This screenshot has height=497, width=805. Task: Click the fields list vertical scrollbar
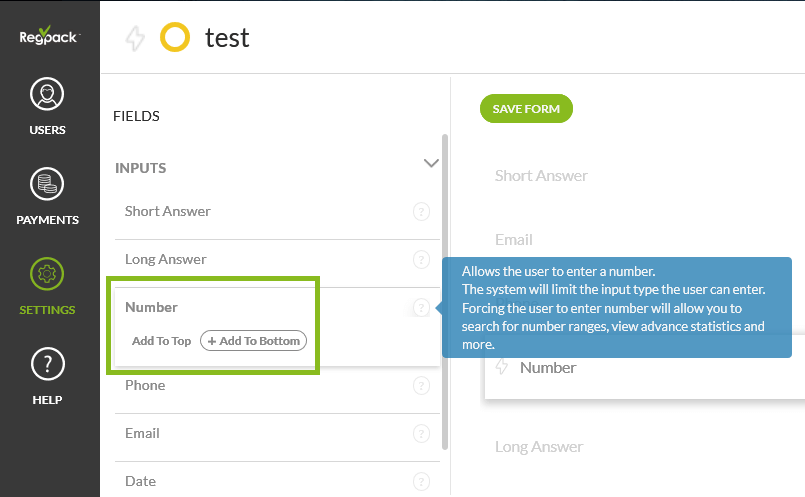click(x=445, y=290)
